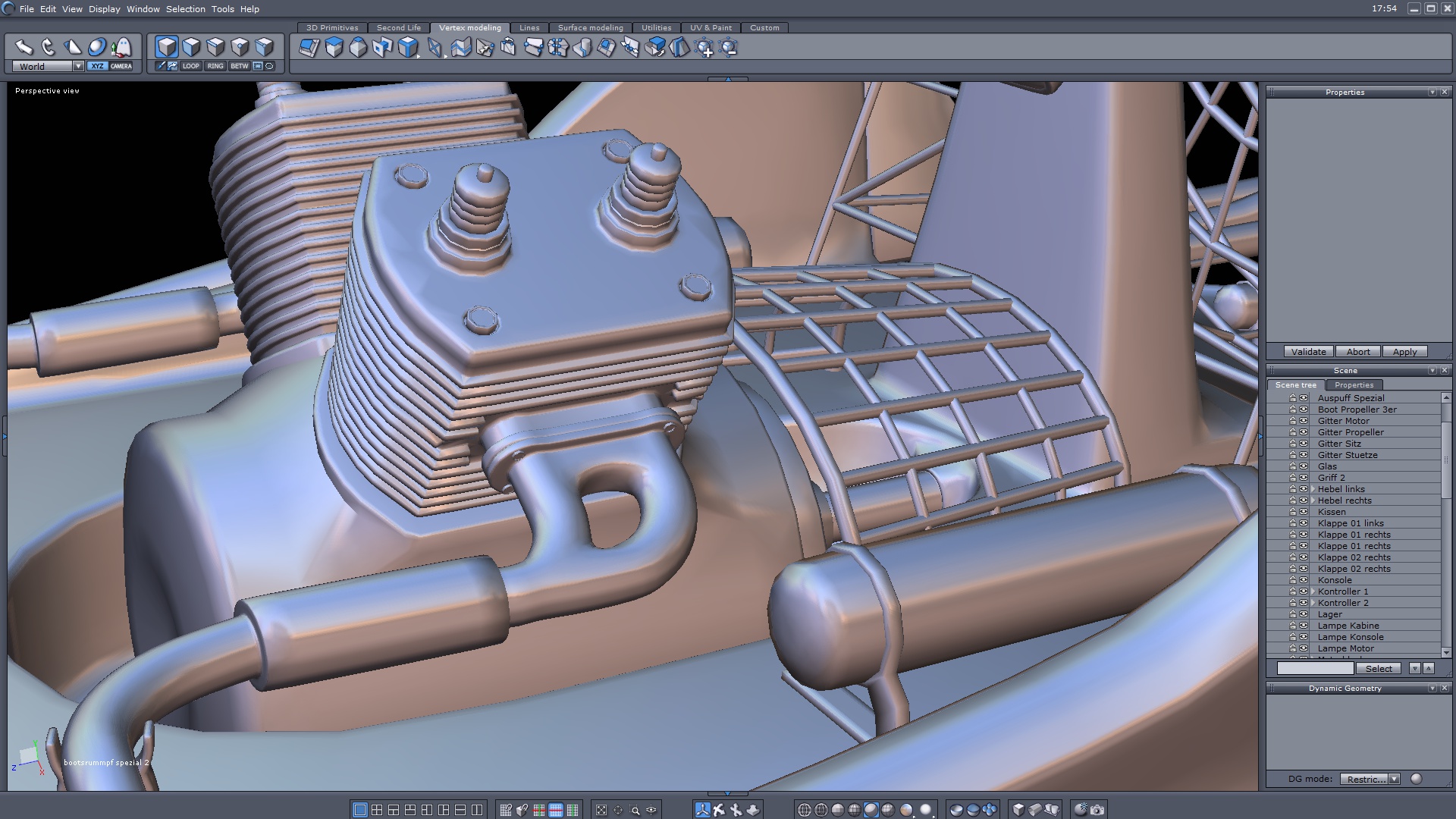Choose four-view viewport layout icon
This screenshot has height=819, width=1456.
click(377, 810)
